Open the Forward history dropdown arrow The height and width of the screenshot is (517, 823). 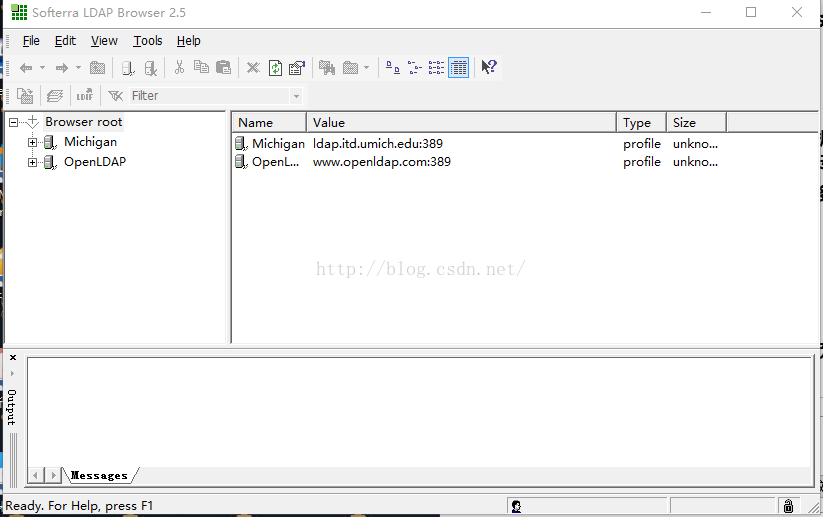coord(78,68)
